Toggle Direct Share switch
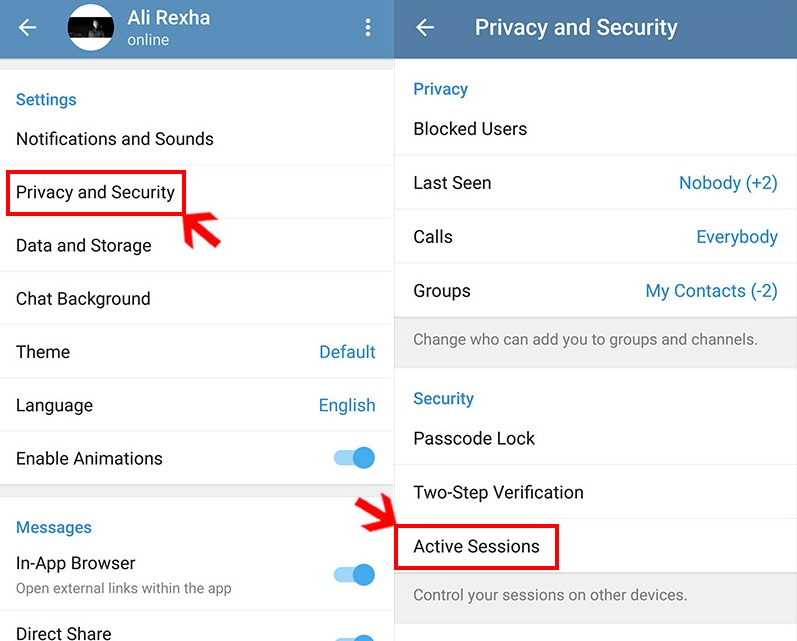Viewport: 797px width, 641px height. [354, 637]
